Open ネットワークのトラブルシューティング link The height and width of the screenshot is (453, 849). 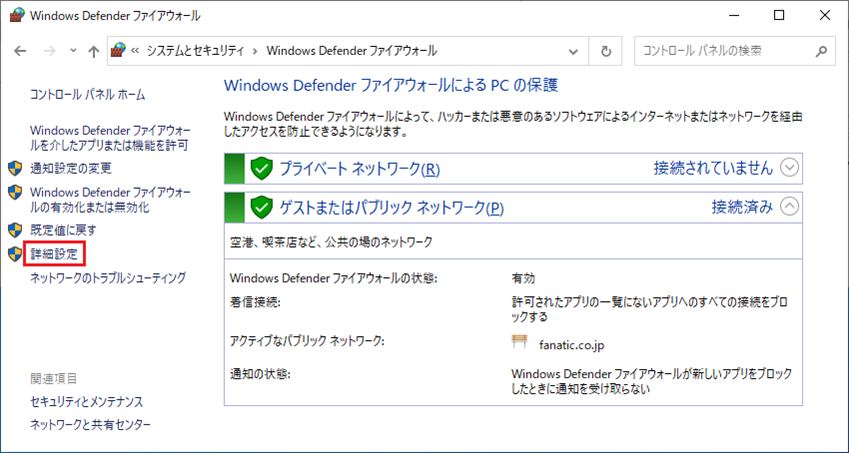(108, 278)
